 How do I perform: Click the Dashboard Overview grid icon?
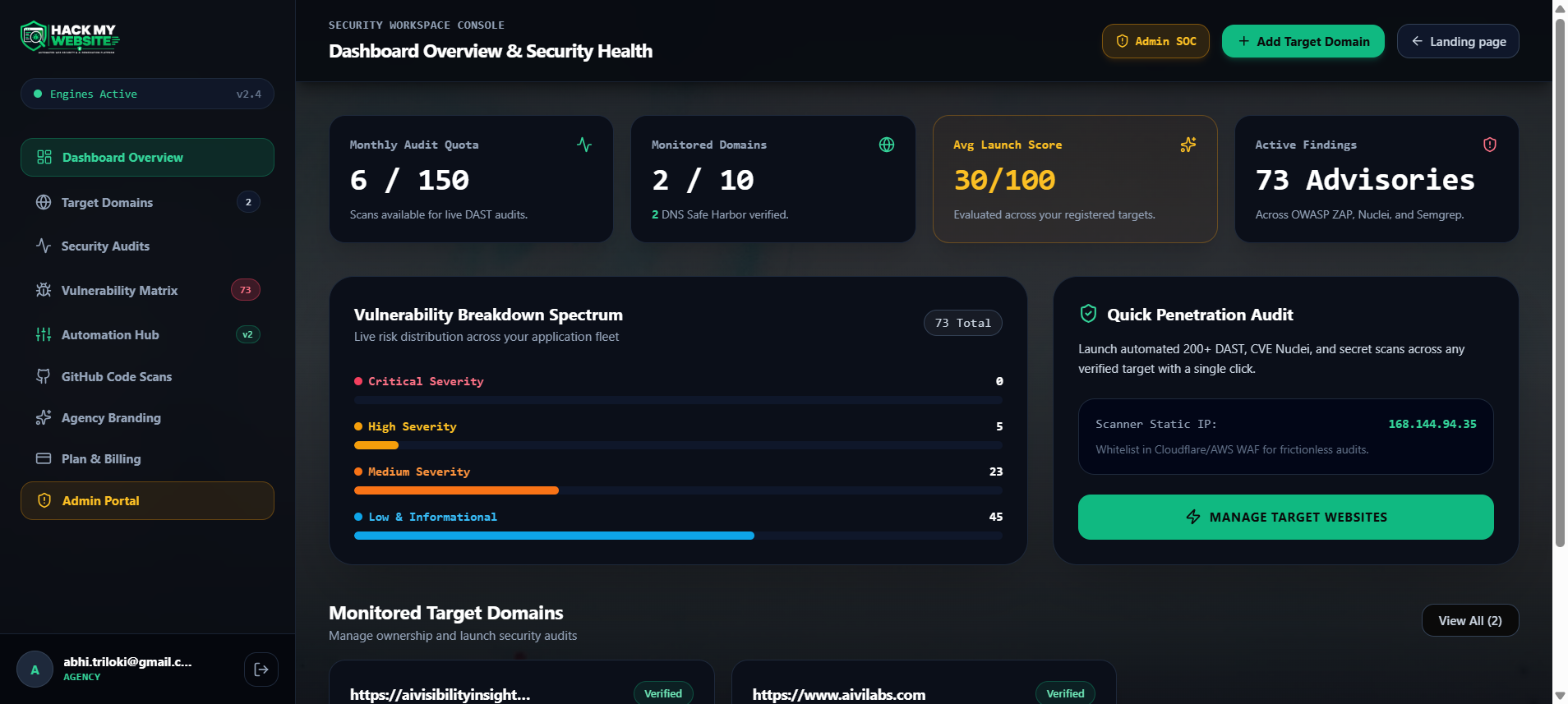(44, 157)
